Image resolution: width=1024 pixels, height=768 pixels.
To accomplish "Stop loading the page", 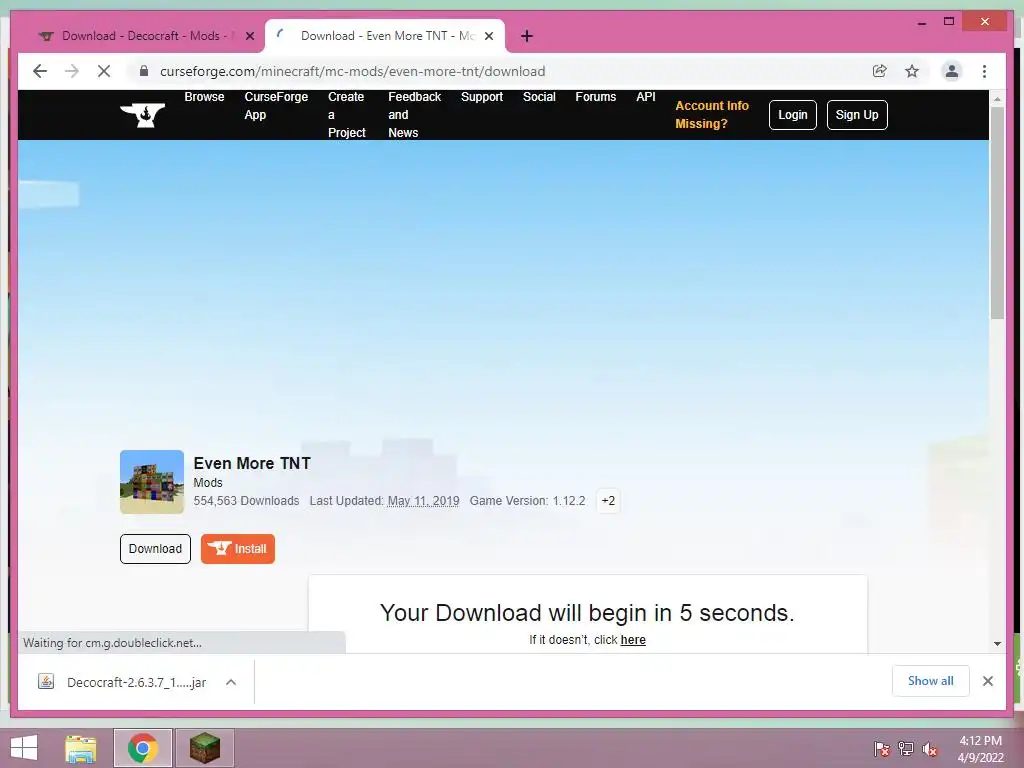I will (x=104, y=71).
